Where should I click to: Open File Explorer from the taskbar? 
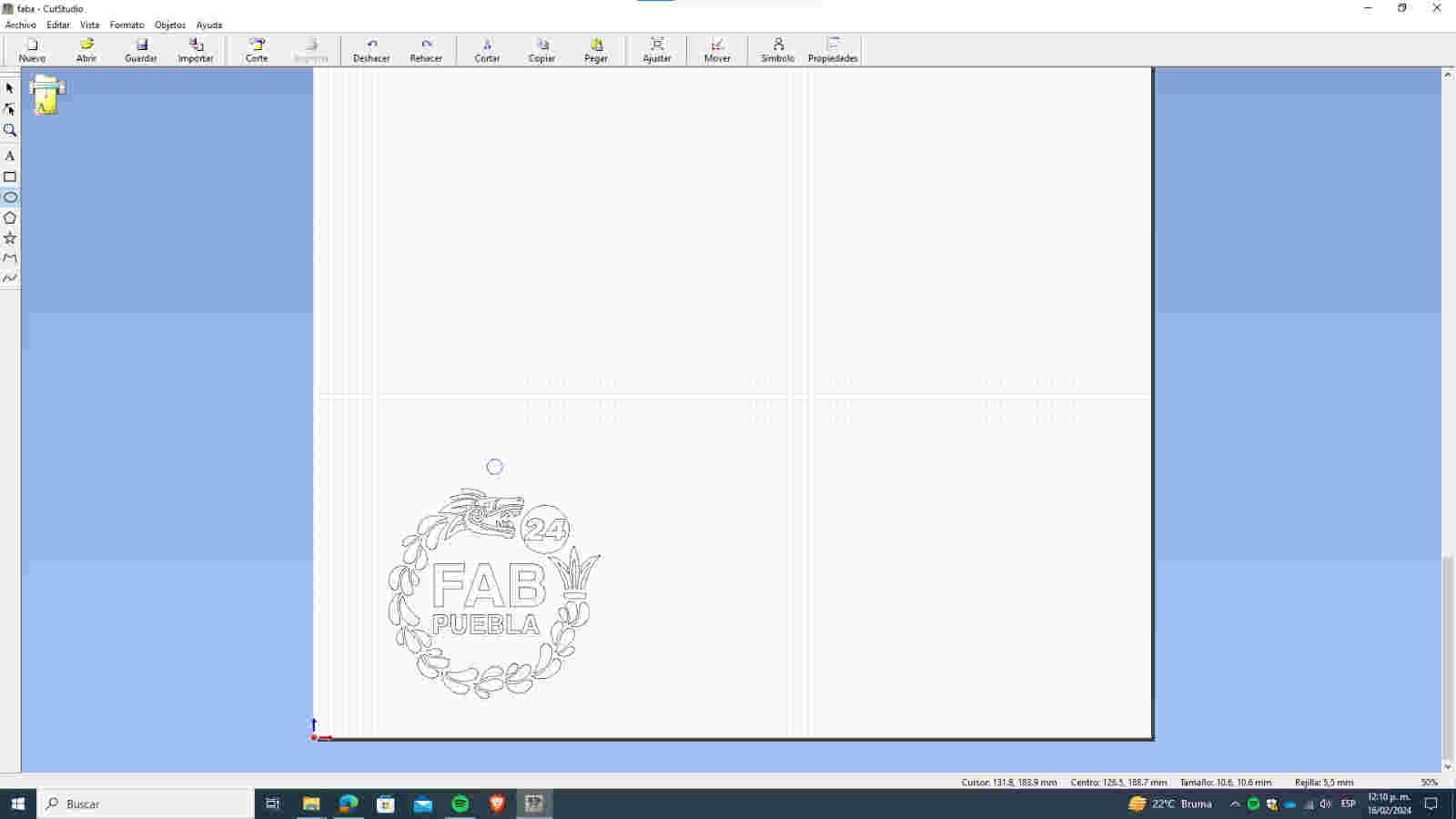click(x=311, y=804)
